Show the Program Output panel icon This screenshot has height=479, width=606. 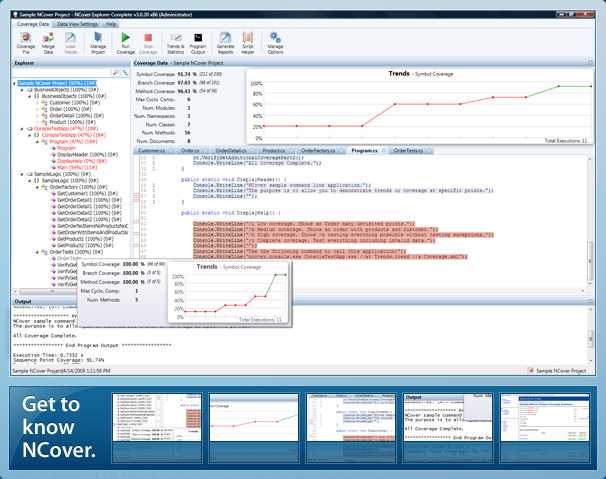(199, 38)
